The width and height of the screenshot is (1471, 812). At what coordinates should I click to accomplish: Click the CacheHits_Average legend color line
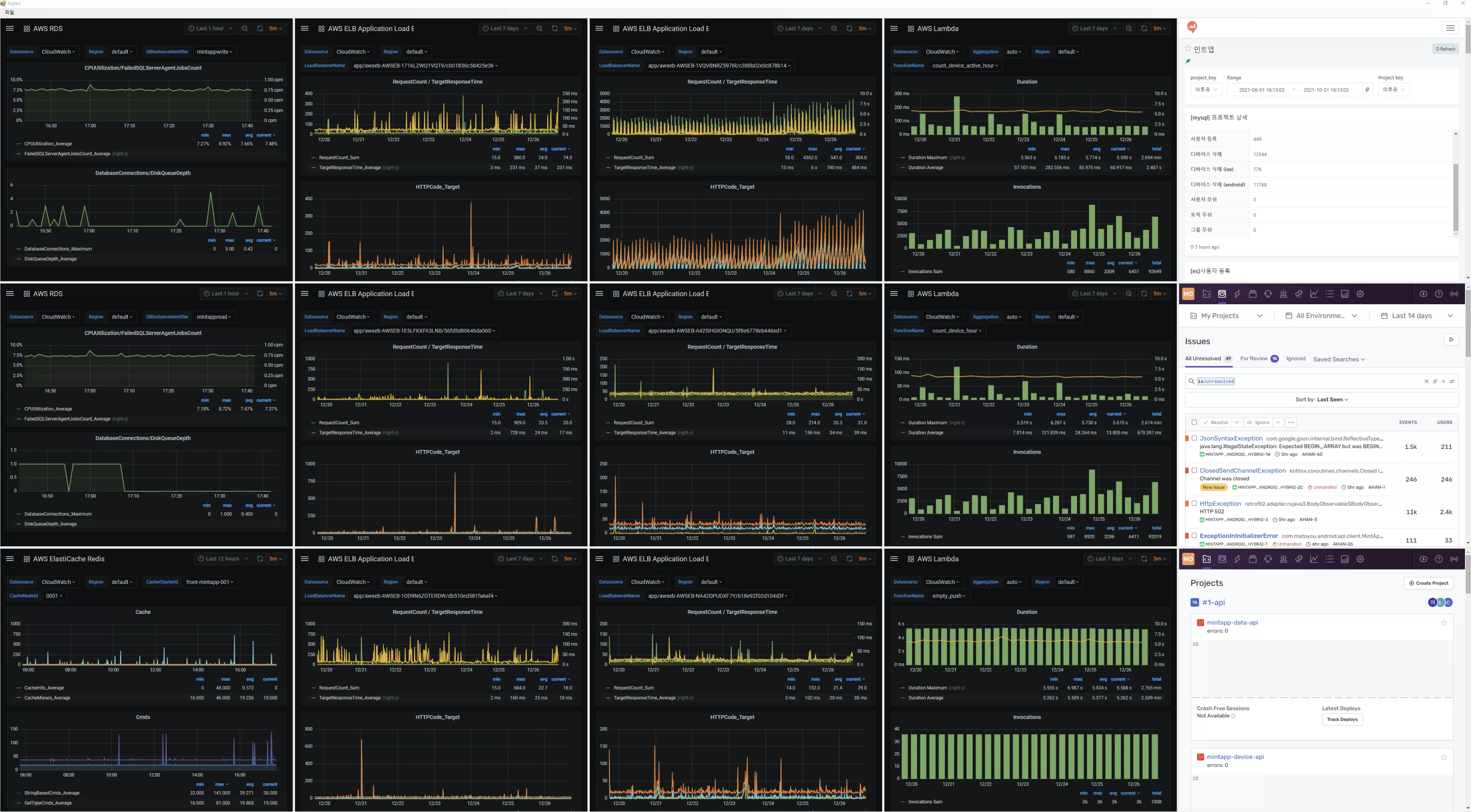19,688
